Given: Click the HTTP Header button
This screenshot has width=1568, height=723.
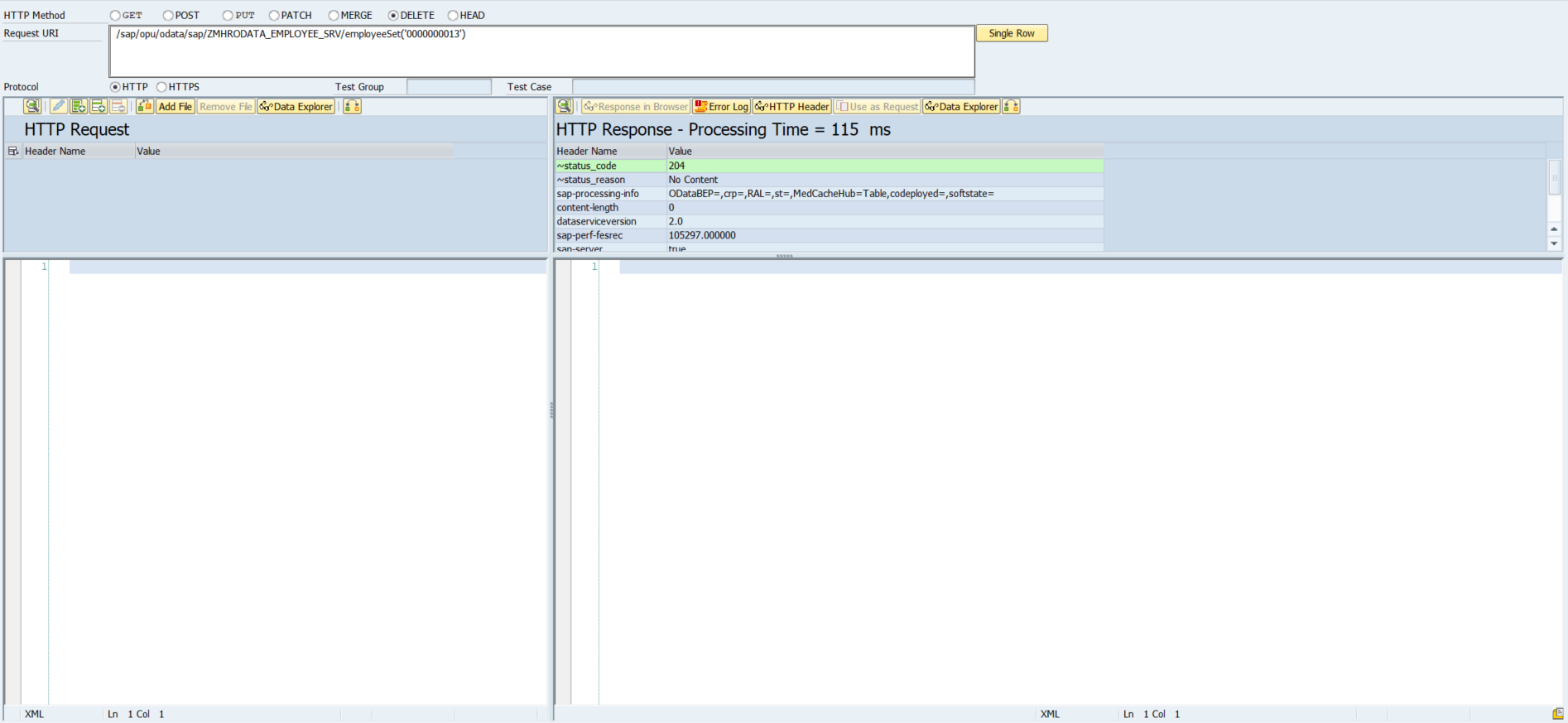Looking at the screenshot, I should [x=792, y=106].
